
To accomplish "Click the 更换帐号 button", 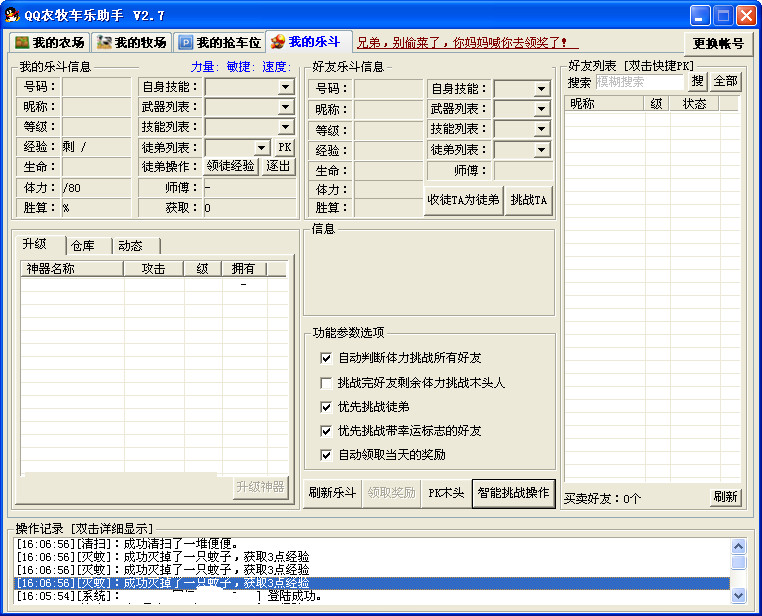I will point(718,44).
